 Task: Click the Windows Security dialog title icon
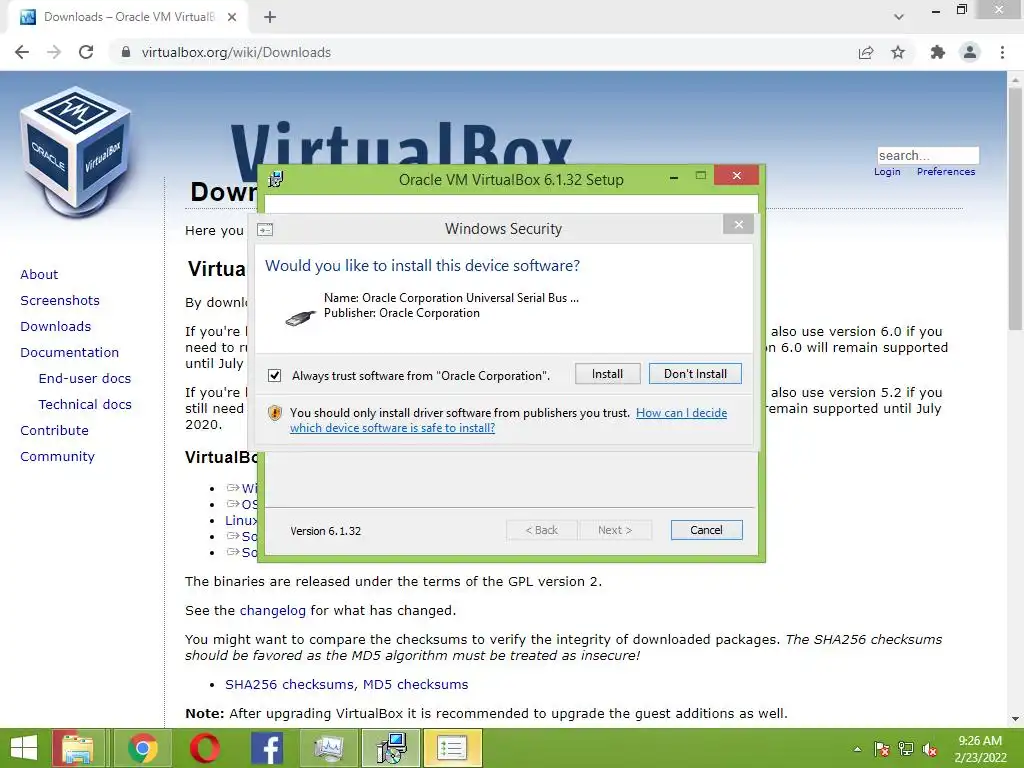coord(265,230)
